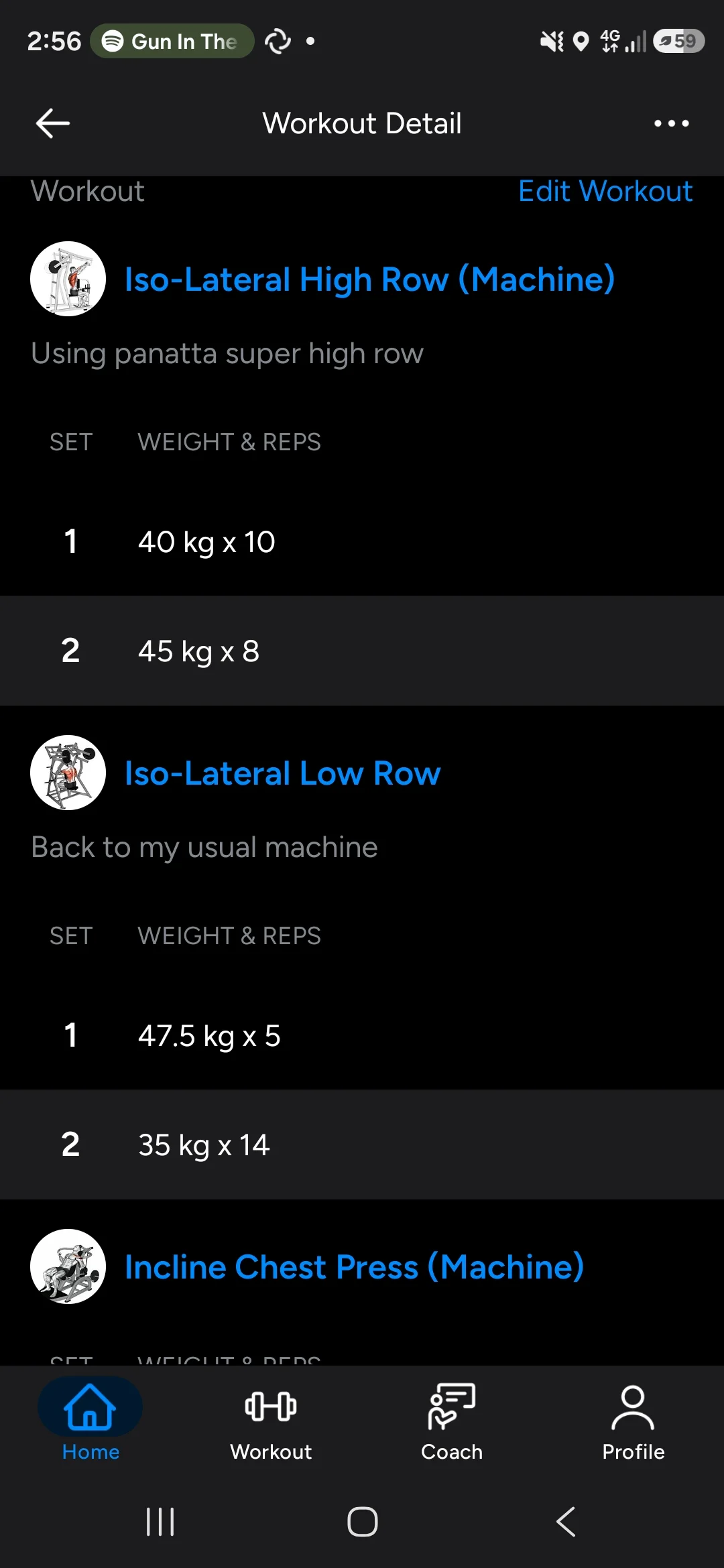Open Incline Chest Press (Machine) link
The height and width of the screenshot is (1568, 724).
pyautogui.click(x=355, y=1267)
